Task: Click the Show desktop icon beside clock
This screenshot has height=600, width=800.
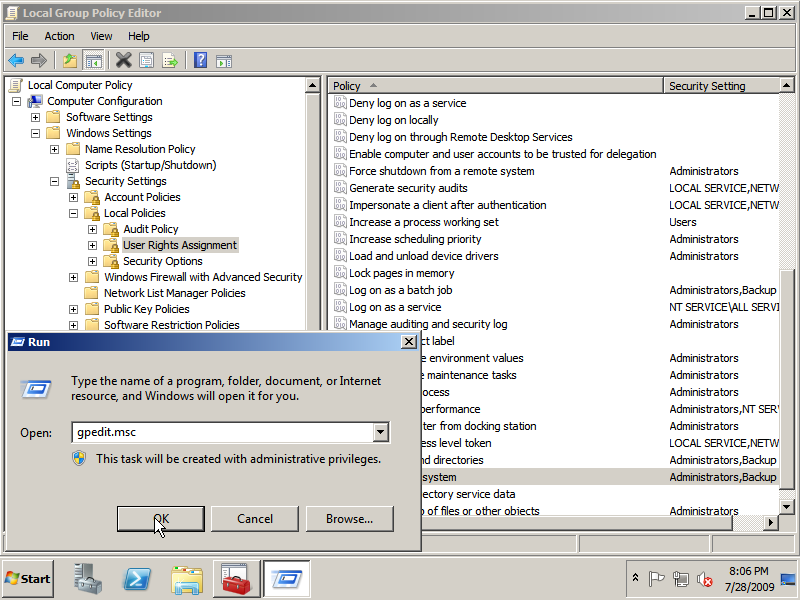Action: [x=788, y=579]
